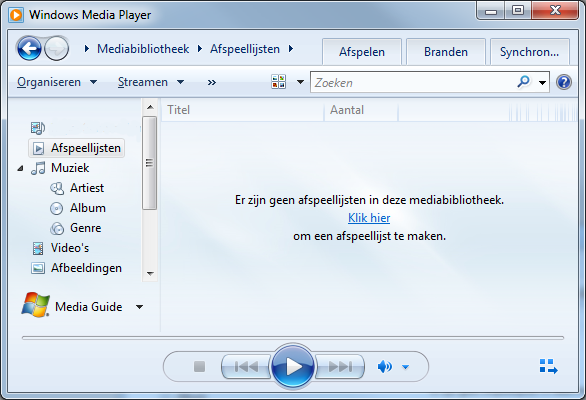Viewport: 586px width, 400px height.
Task: Sort by the Titel column header
Action: (242, 110)
